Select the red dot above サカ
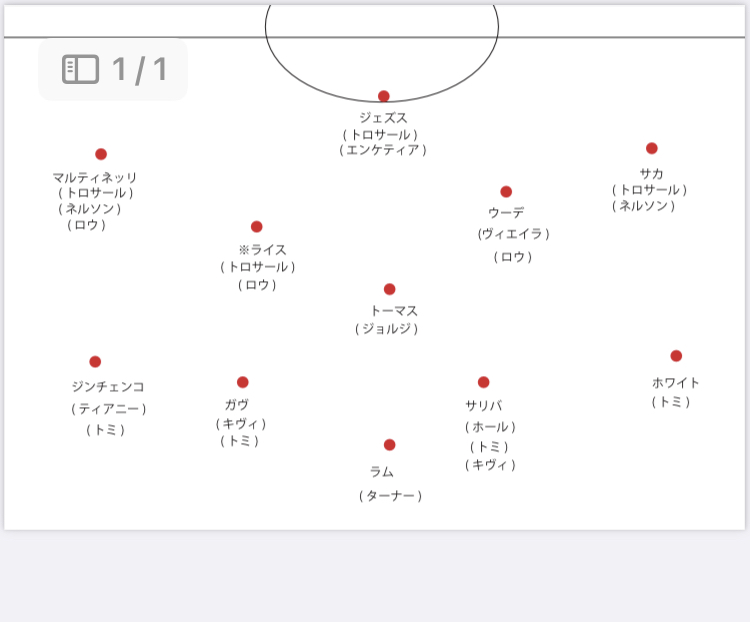The width and height of the screenshot is (750, 622). click(x=652, y=148)
